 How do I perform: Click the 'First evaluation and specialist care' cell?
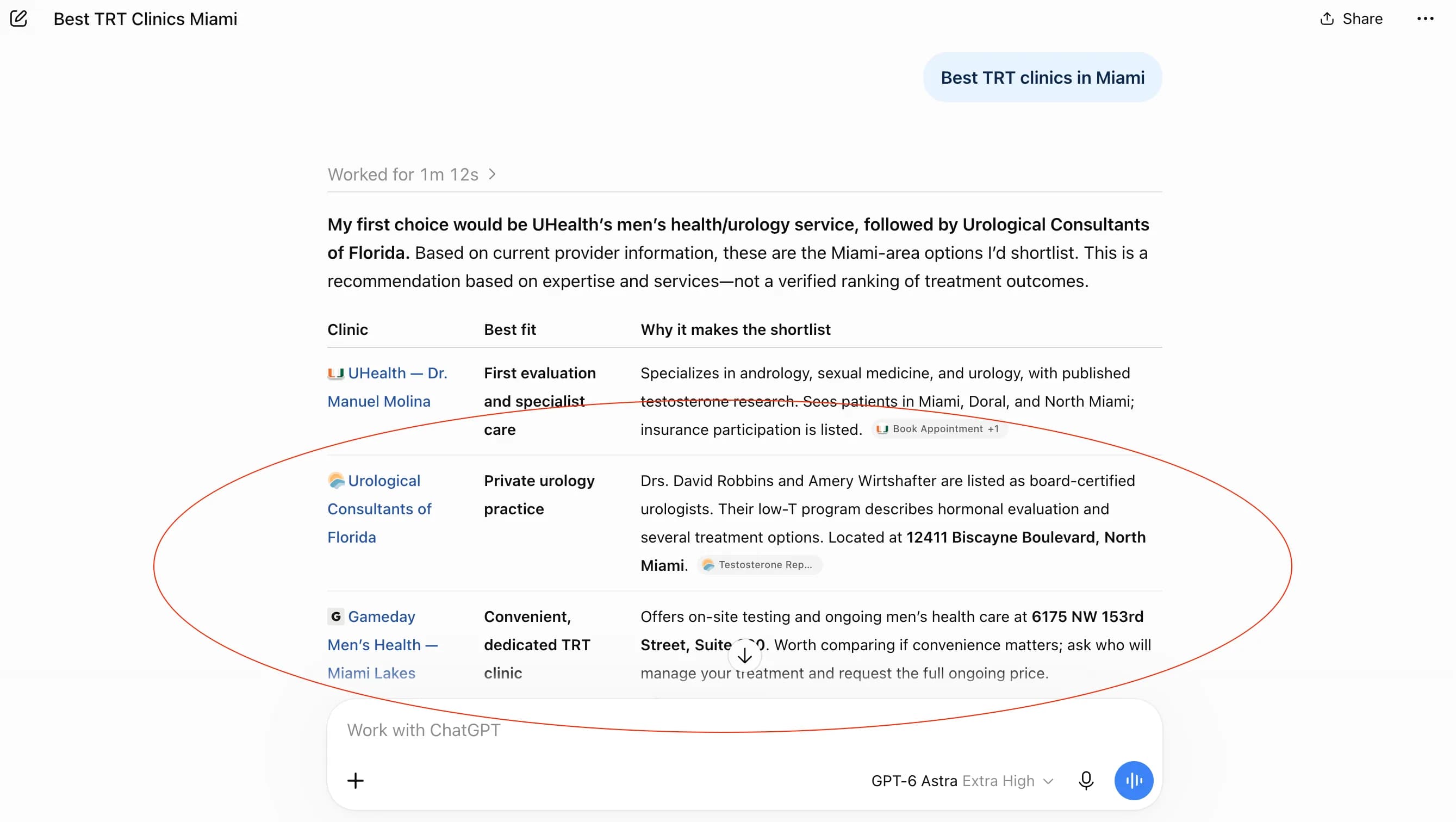tap(540, 401)
